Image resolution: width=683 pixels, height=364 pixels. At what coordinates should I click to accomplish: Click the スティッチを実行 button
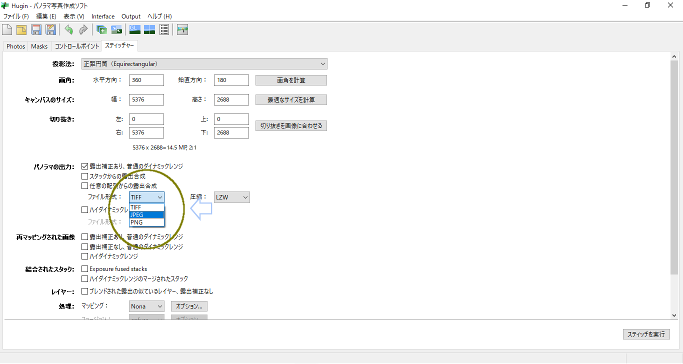pos(646,334)
